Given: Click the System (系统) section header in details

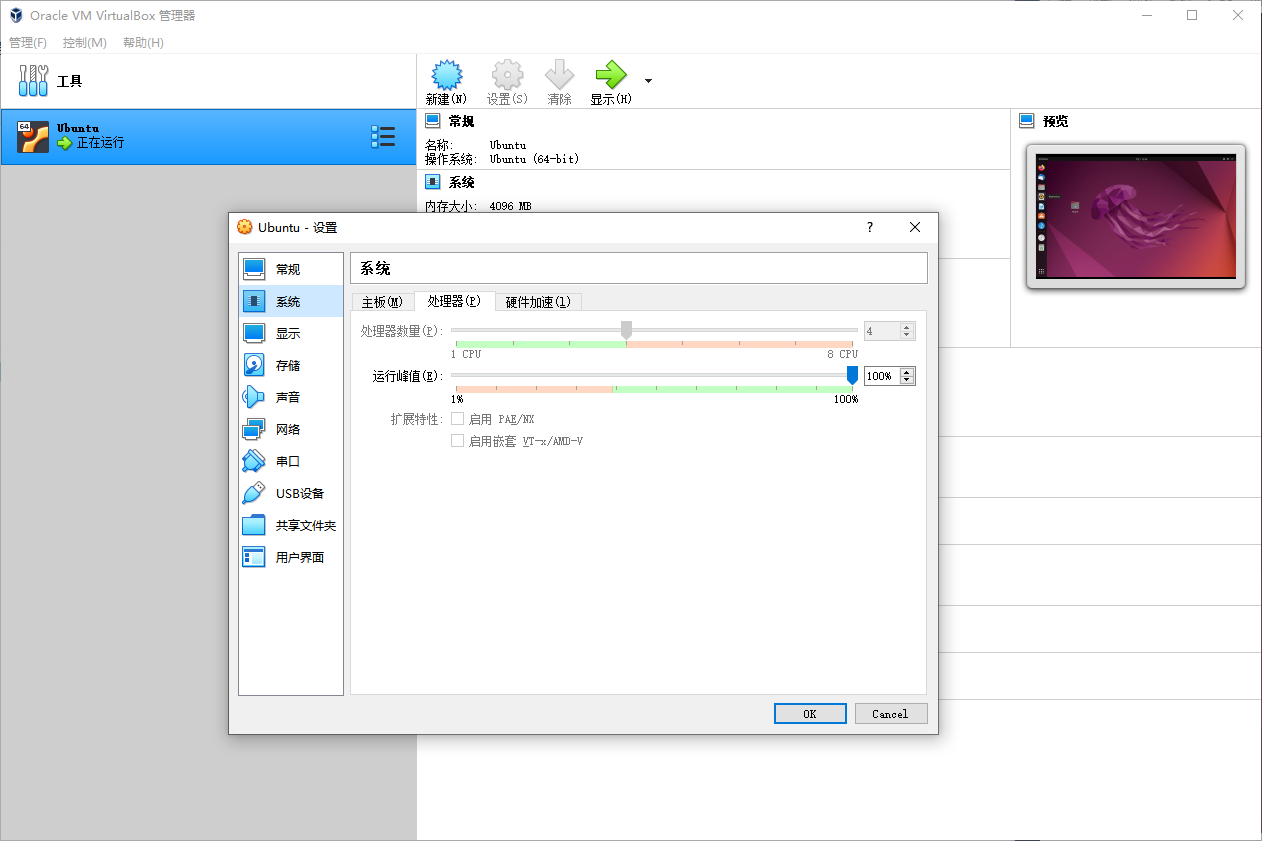Looking at the screenshot, I should click(x=461, y=182).
